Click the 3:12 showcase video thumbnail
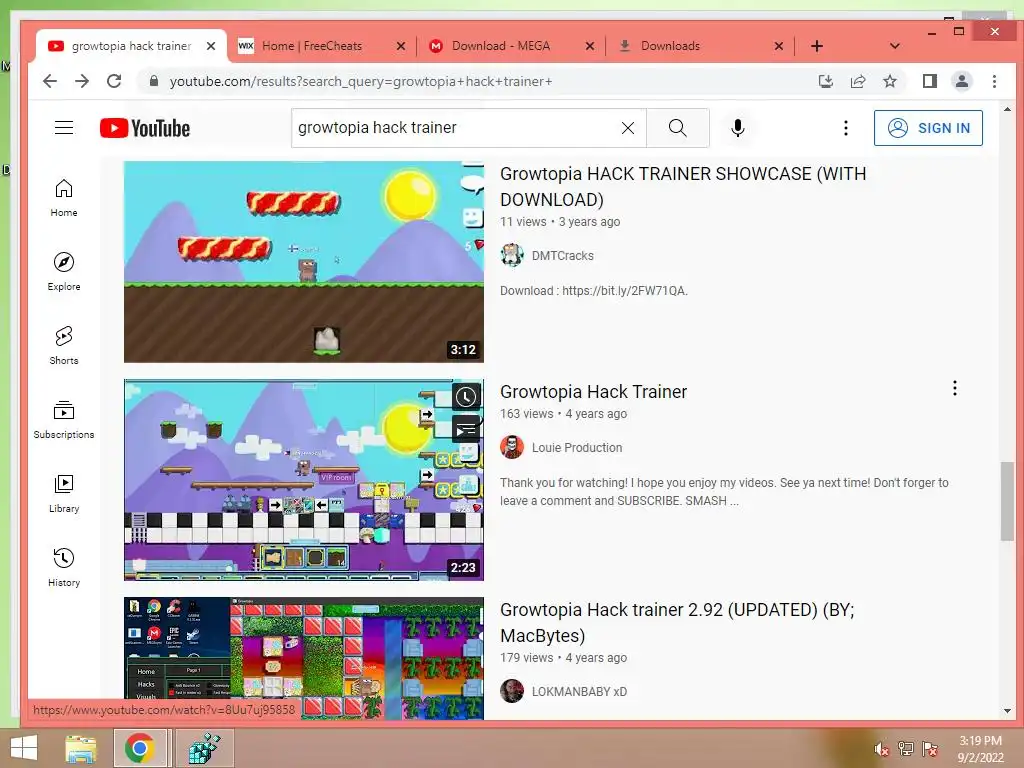 tap(304, 261)
